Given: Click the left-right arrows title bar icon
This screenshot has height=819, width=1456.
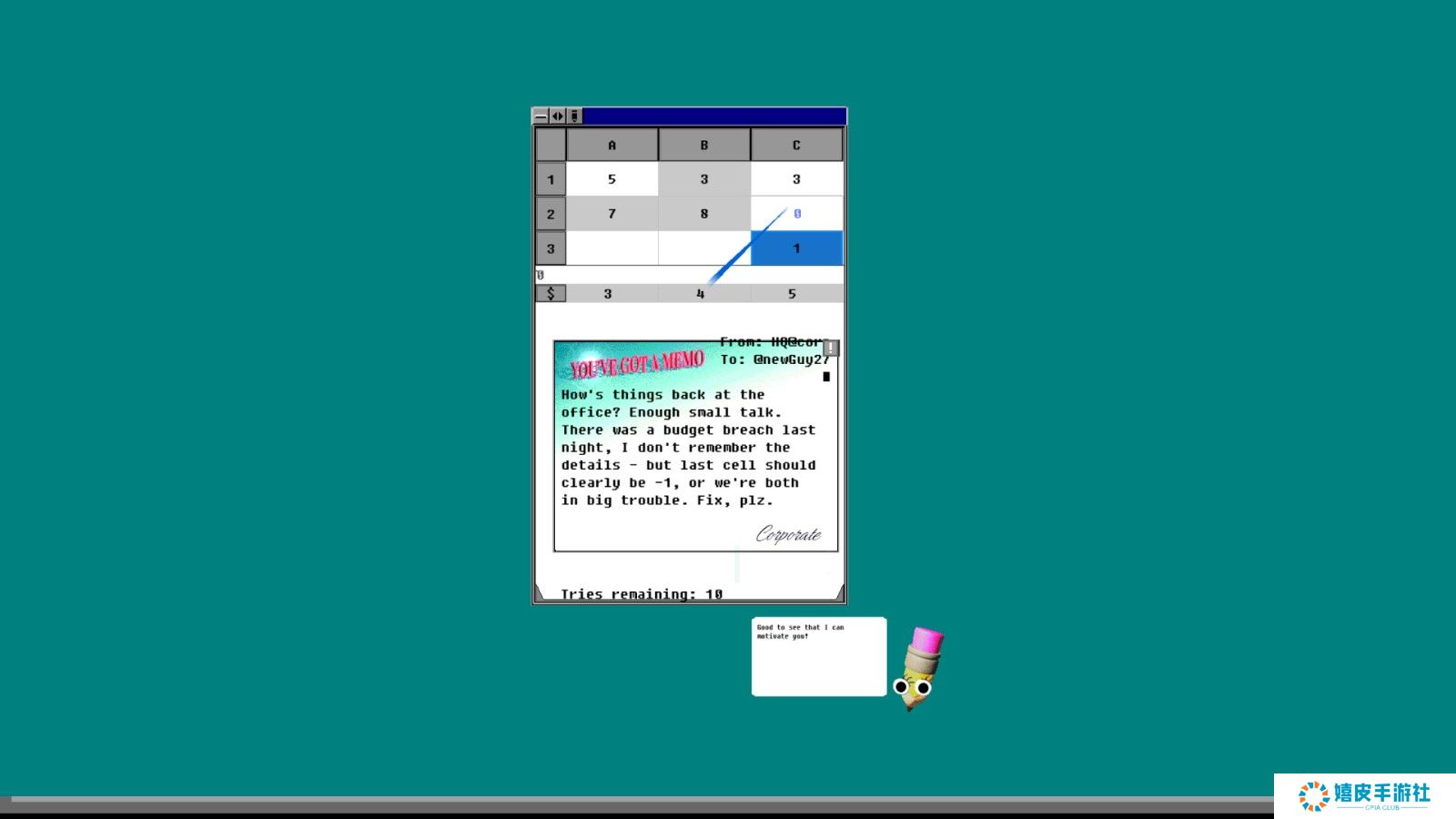Looking at the screenshot, I should point(558,116).
